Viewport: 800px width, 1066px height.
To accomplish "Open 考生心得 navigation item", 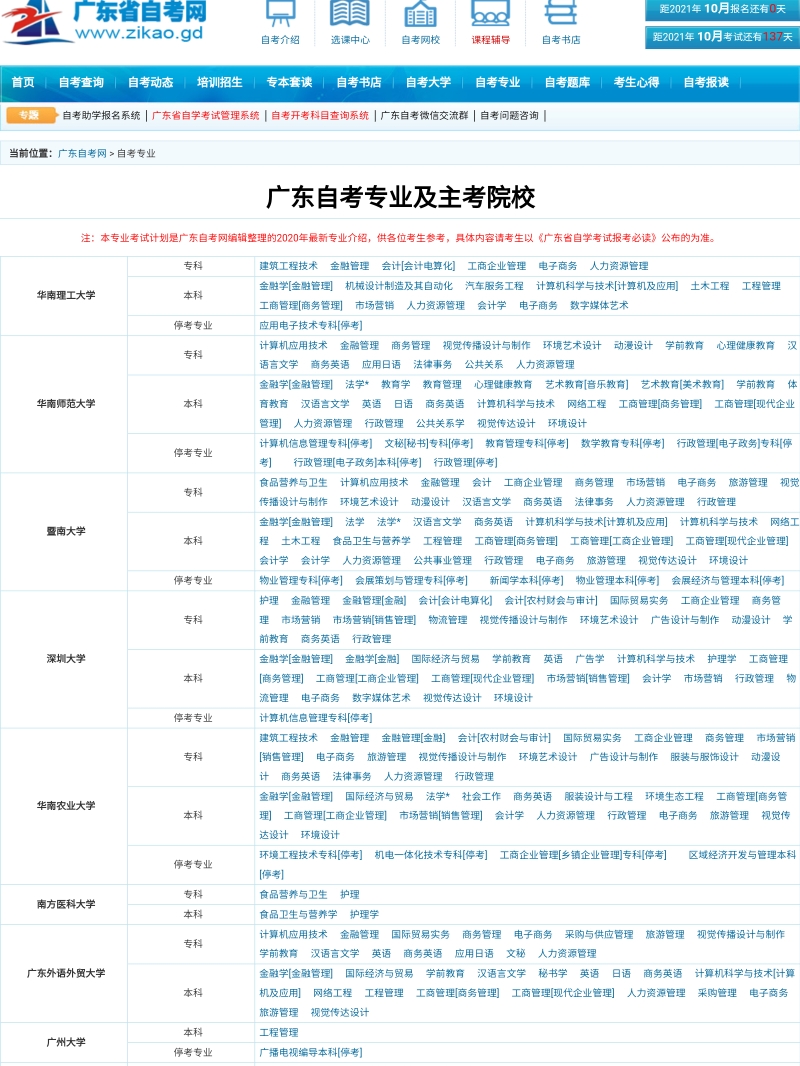I will pos(636,82).
